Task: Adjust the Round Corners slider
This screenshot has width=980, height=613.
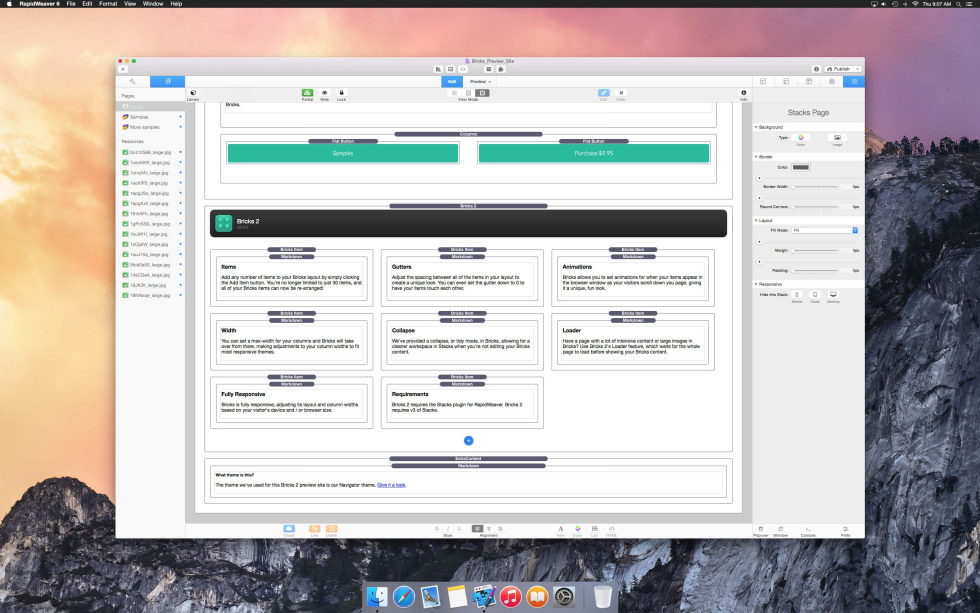Action: (x=815, y=207)
